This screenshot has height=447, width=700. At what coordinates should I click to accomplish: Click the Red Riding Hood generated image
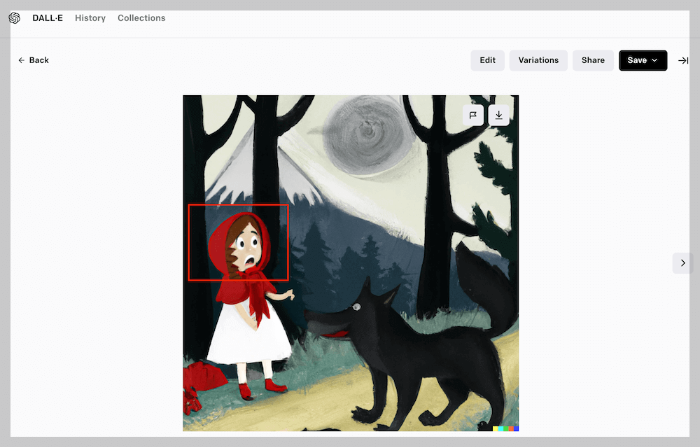[351, 263]
